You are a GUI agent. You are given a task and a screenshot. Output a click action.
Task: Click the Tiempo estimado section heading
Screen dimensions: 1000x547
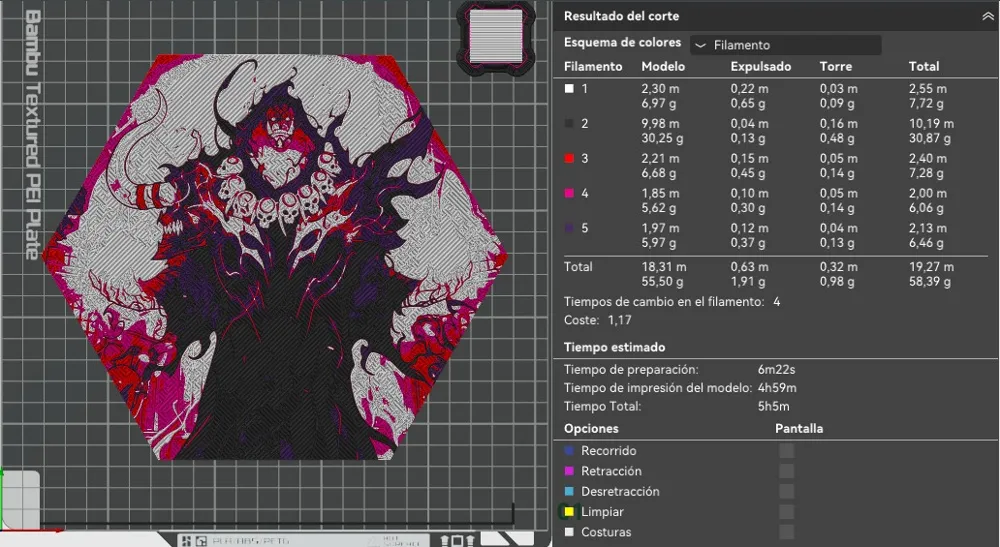pos(614,347)
